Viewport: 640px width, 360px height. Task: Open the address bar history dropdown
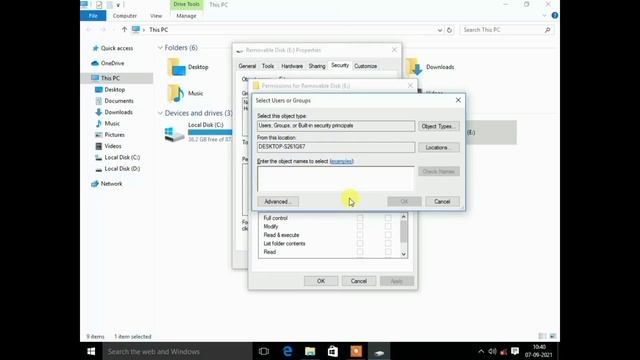coord(440,30)
